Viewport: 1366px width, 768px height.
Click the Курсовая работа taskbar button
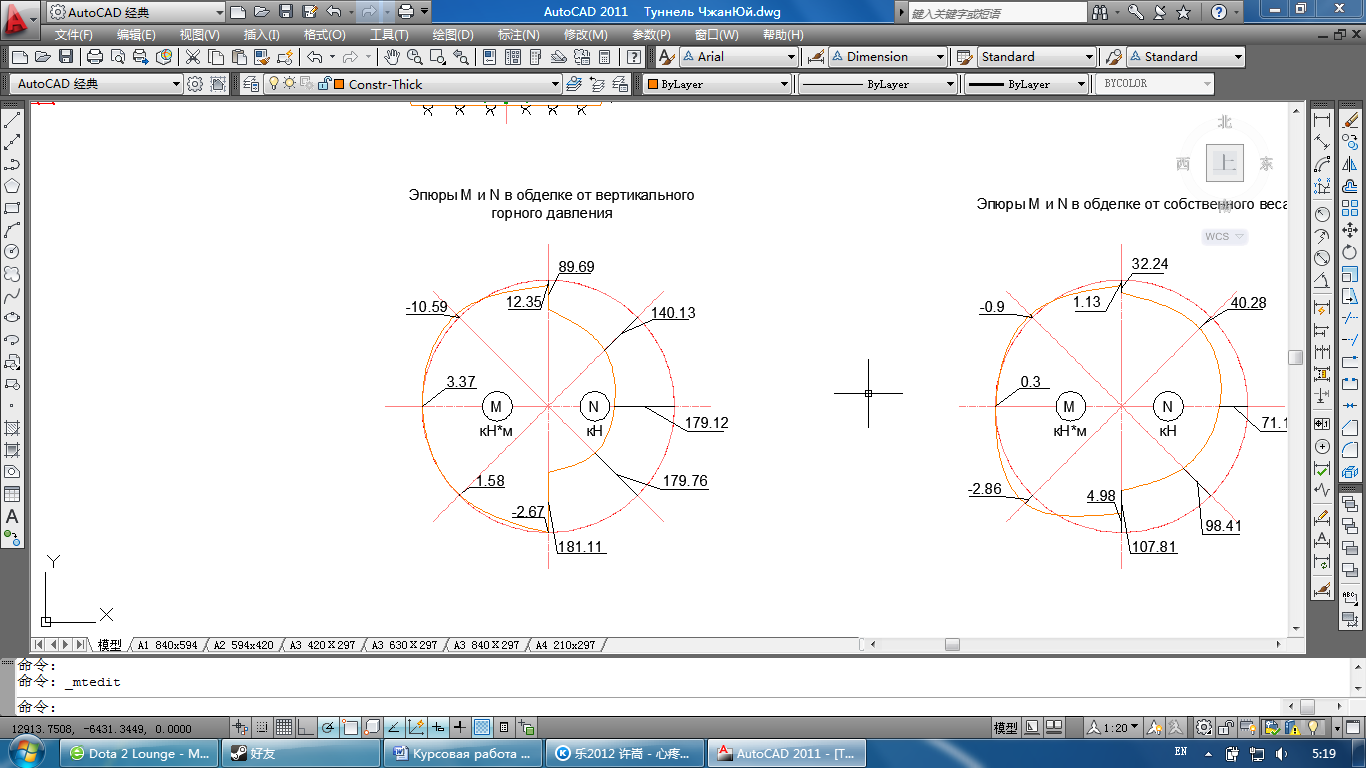tap(464, 753)
